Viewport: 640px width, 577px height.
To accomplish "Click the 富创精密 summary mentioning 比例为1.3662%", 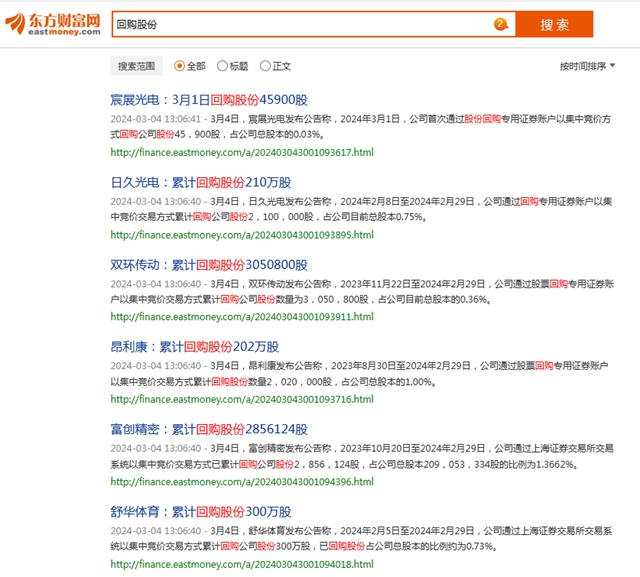I will [362, 457].
